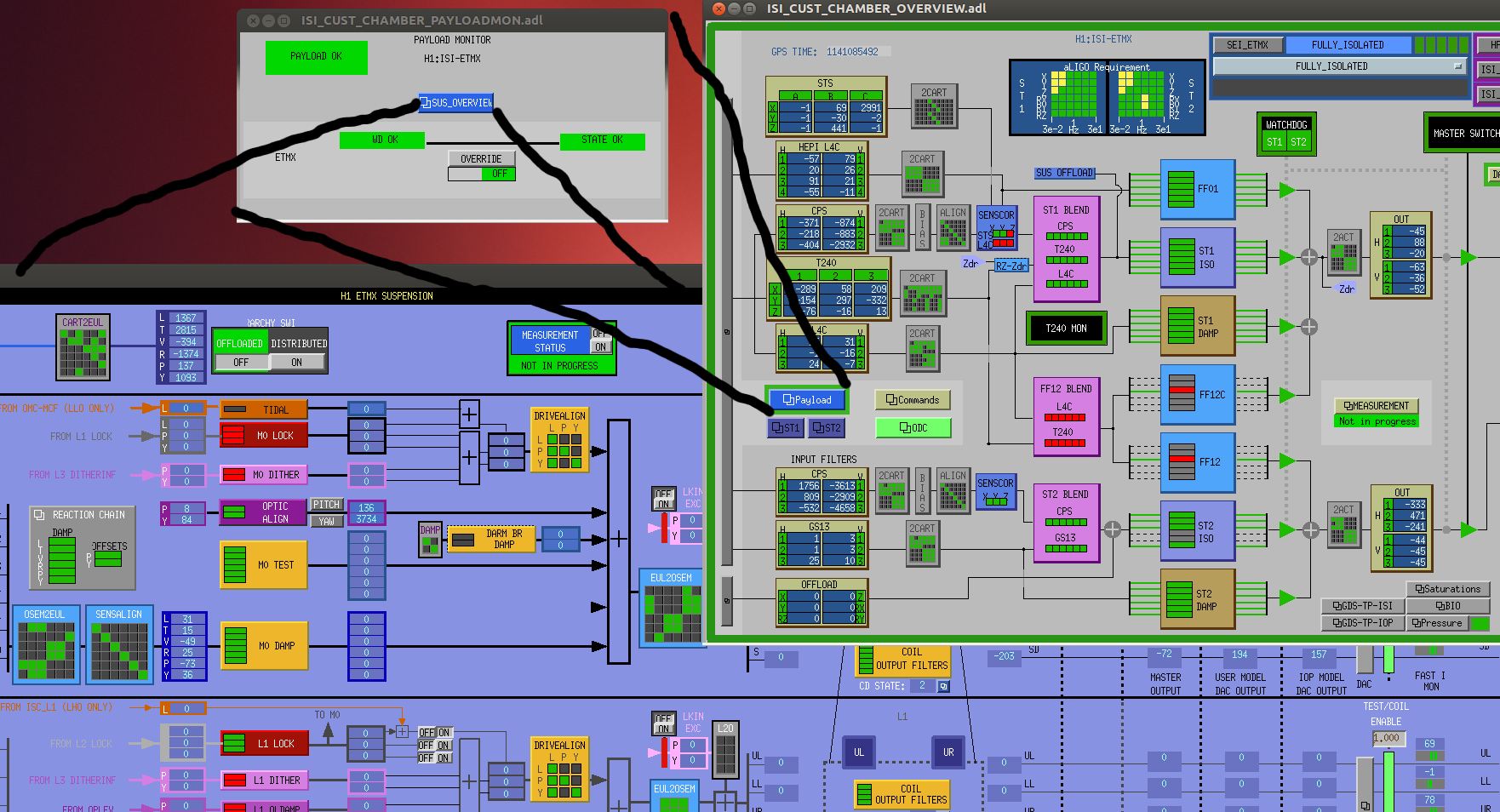
Task: Open the MASTER SWITCH panel
Action: tap(1463, 134)
